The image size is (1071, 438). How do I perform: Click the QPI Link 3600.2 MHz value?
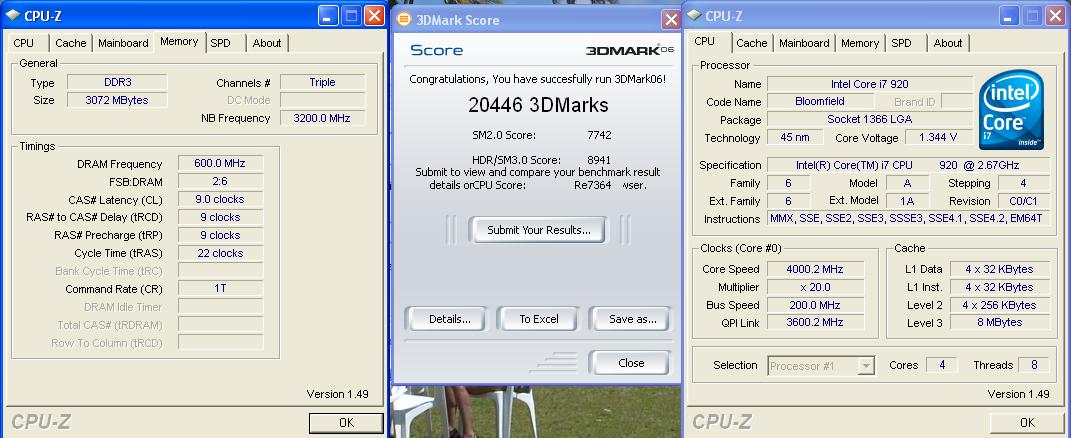(x=816, y=323)
